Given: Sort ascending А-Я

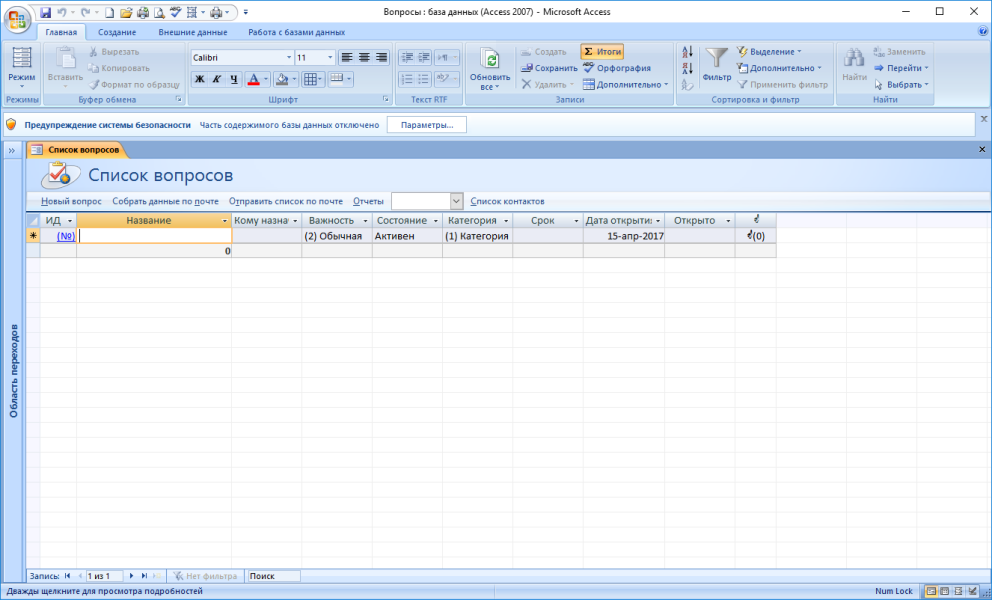Looking at the screenshot, I should (x=688, y=51).
